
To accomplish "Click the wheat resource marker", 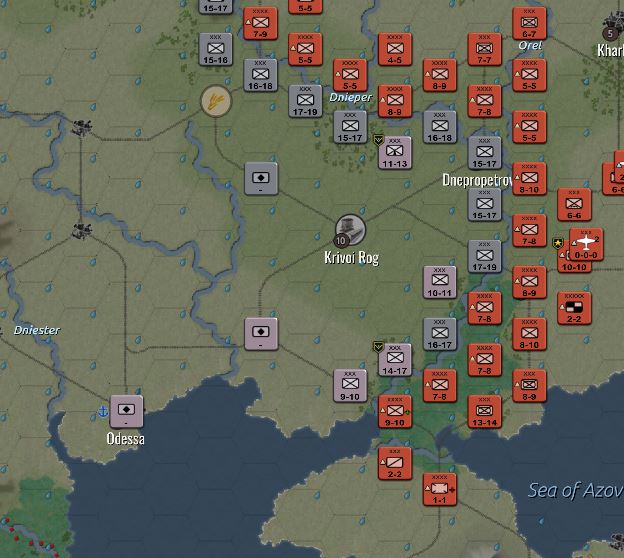I will tap(216, 101).
